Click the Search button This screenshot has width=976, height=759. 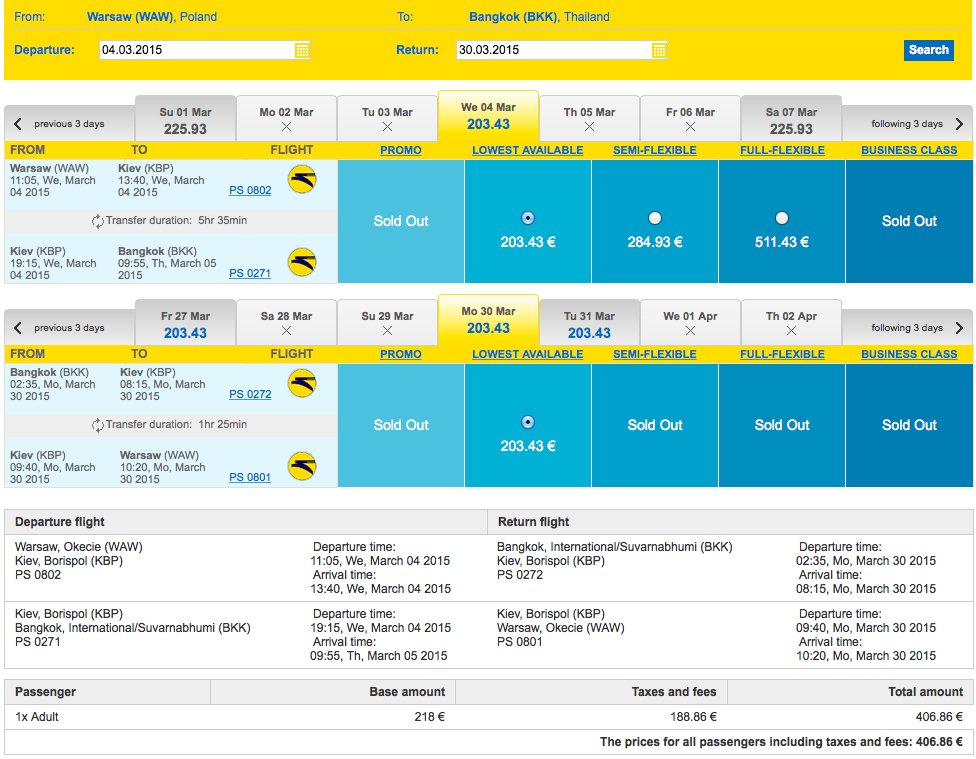[x=929, y=50]
